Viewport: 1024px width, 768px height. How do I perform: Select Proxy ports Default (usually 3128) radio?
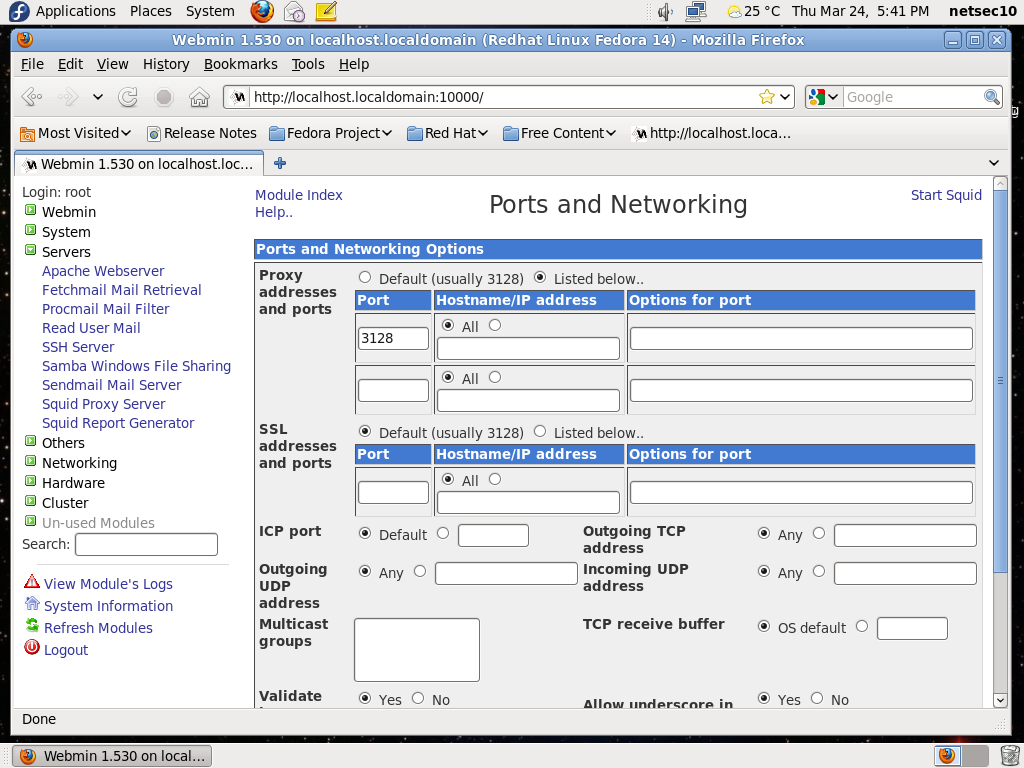pyautogui.click(x=364, y=278)
